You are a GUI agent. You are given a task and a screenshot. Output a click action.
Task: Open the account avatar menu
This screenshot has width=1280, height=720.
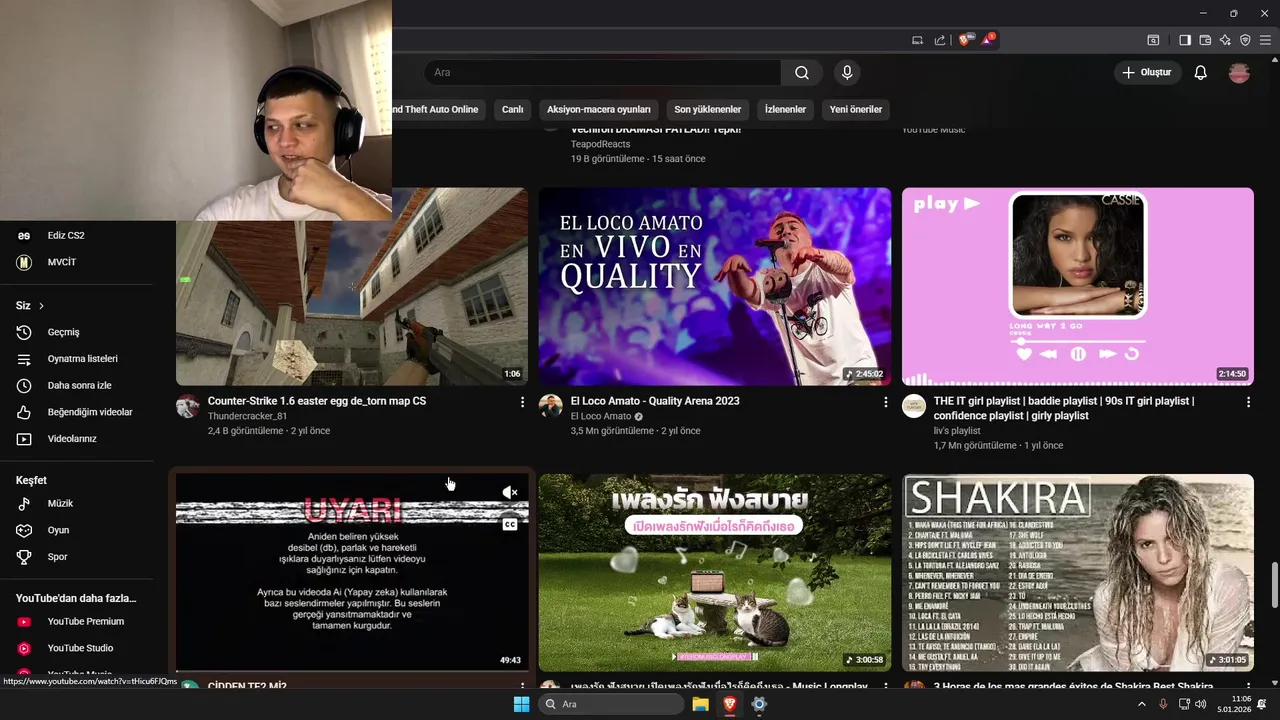(1239, 72)
